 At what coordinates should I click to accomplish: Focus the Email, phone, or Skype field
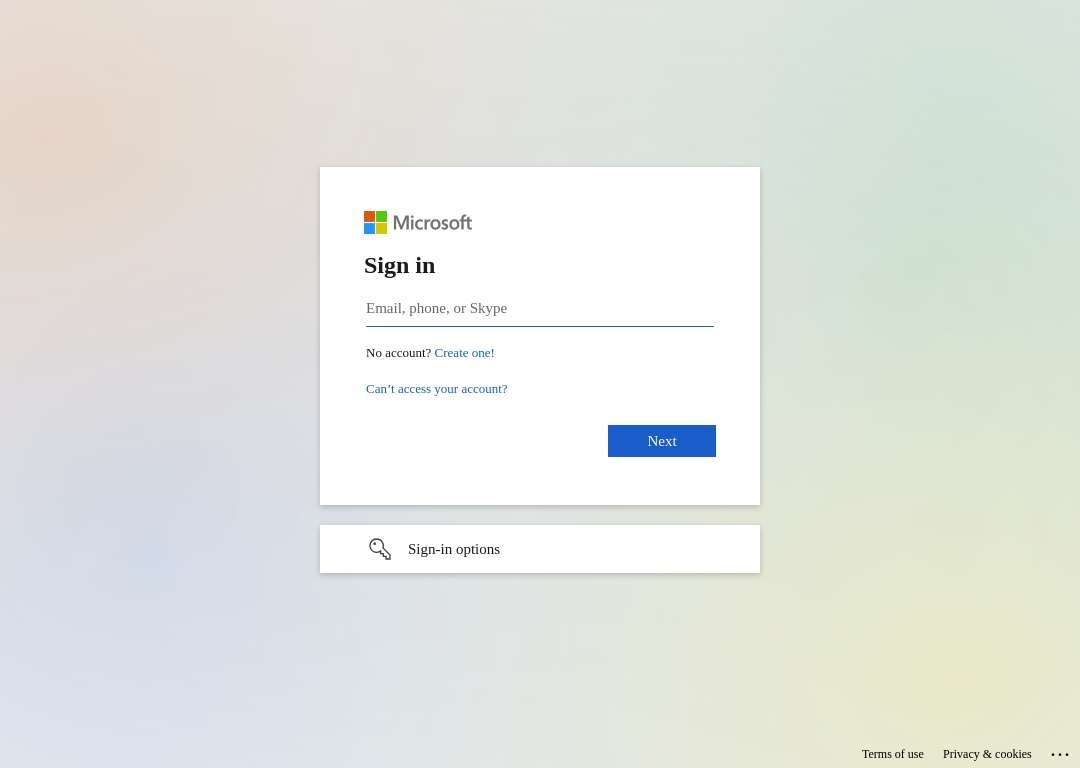(540, 309)
